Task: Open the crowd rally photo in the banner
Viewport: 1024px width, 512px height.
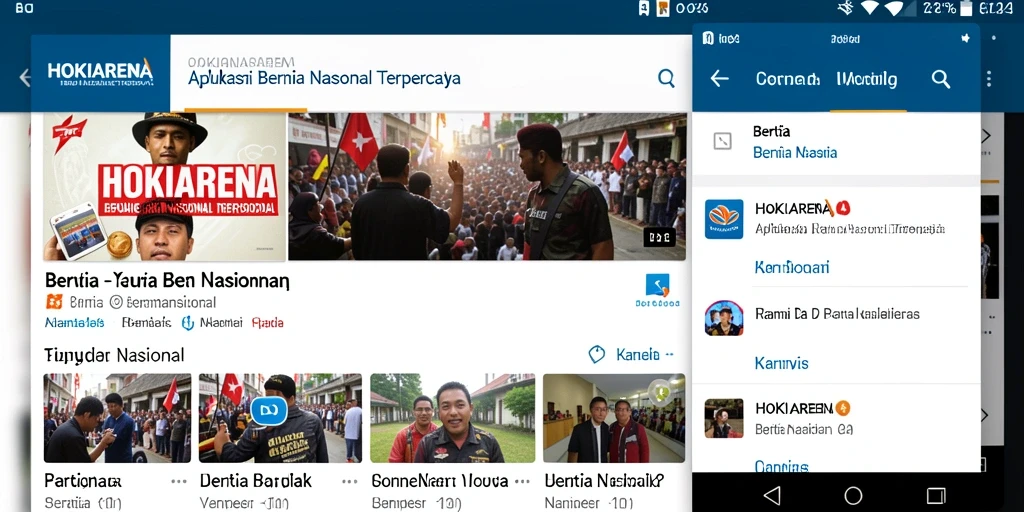Action: click(x=487, y=187)
